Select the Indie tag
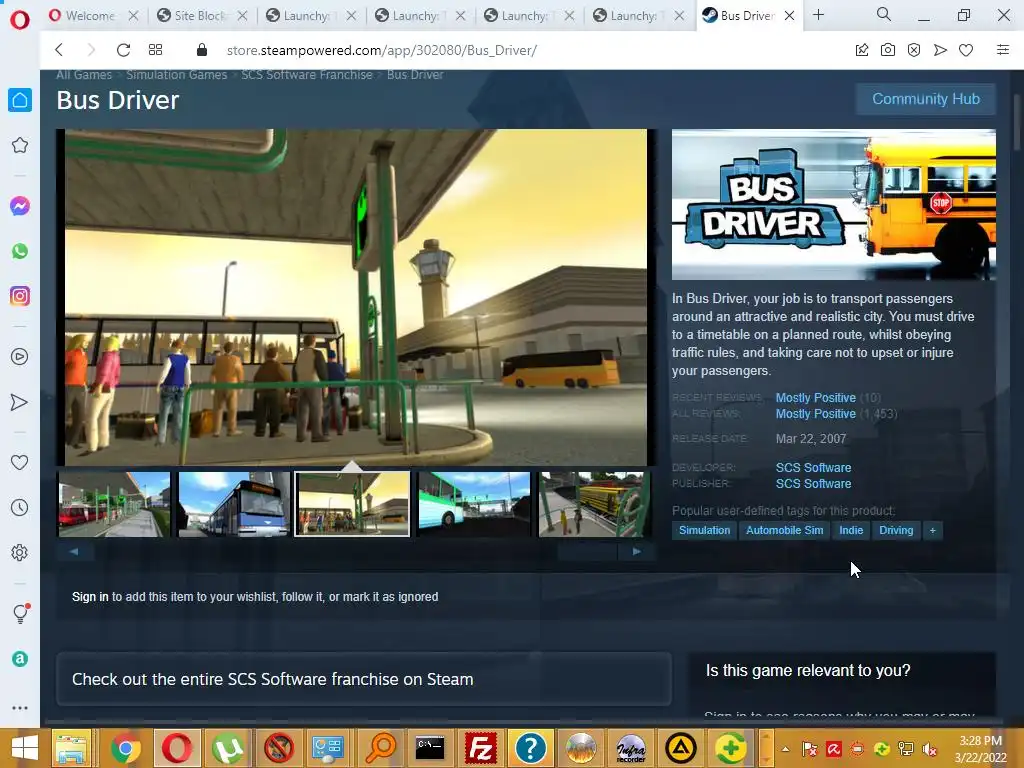The width and height of the screenshot is (1024, 768). click(851, 530)
